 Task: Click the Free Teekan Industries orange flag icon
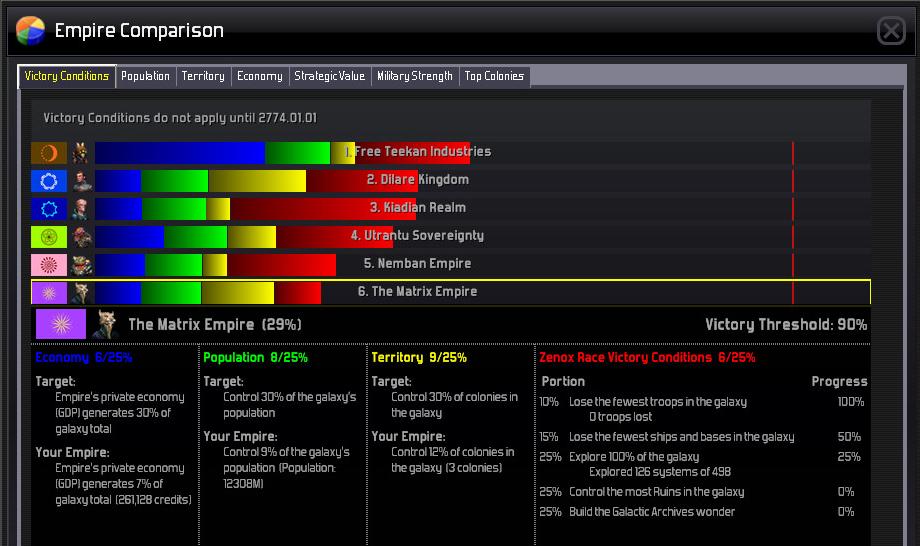pos(49,153)
